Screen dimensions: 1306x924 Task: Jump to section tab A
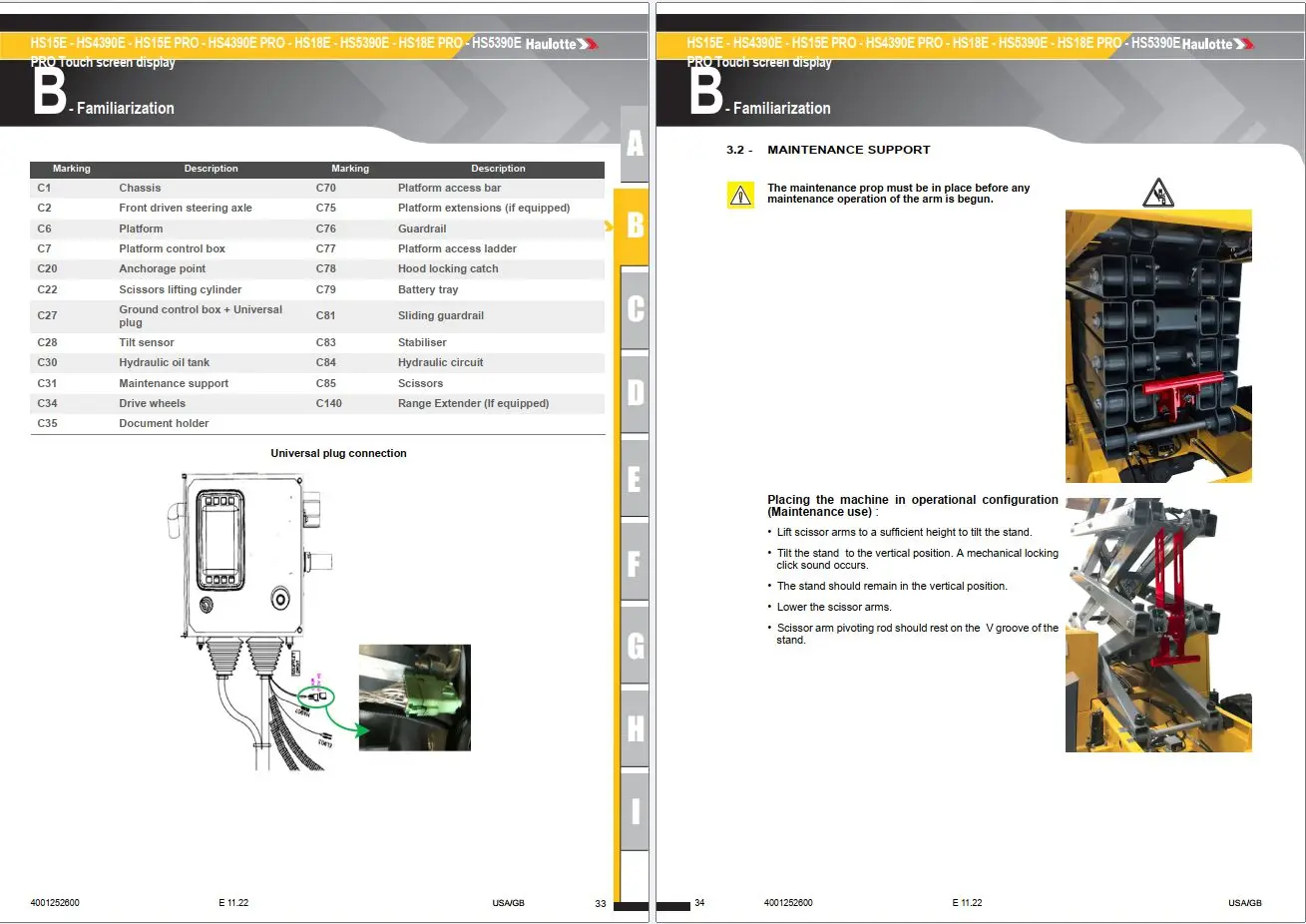[x=635, y=146]
